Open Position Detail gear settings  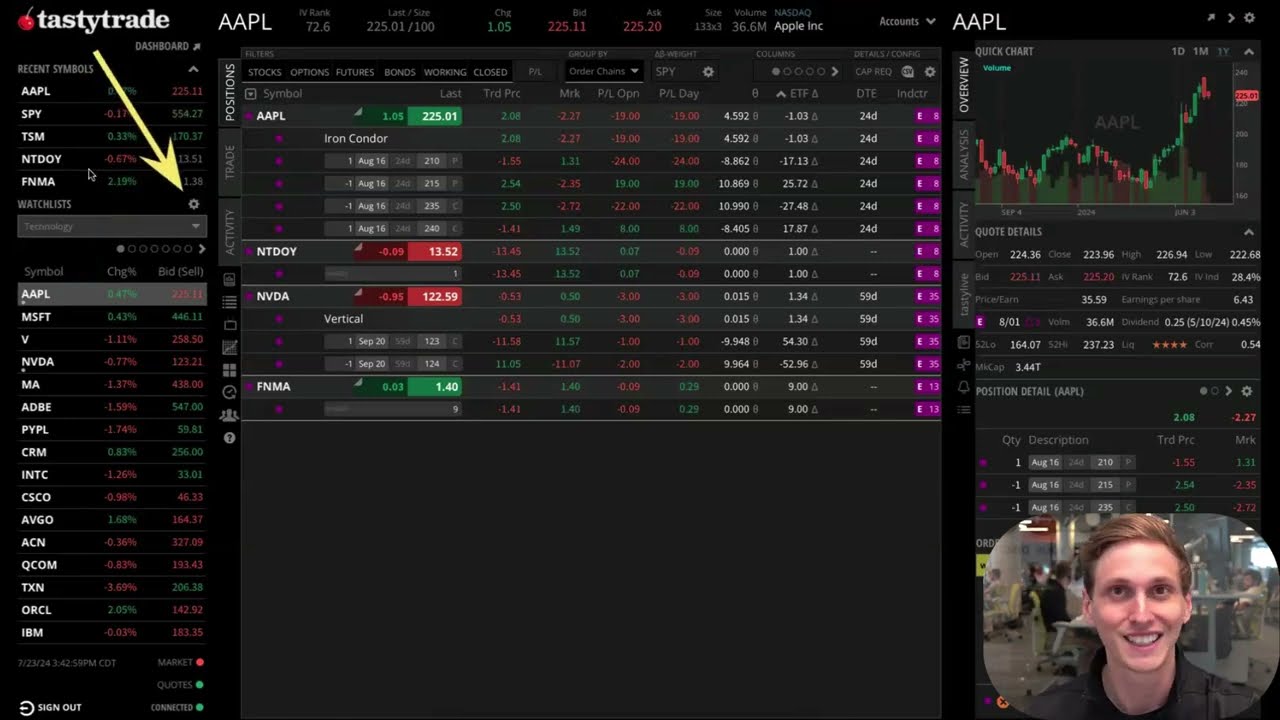1247,391
